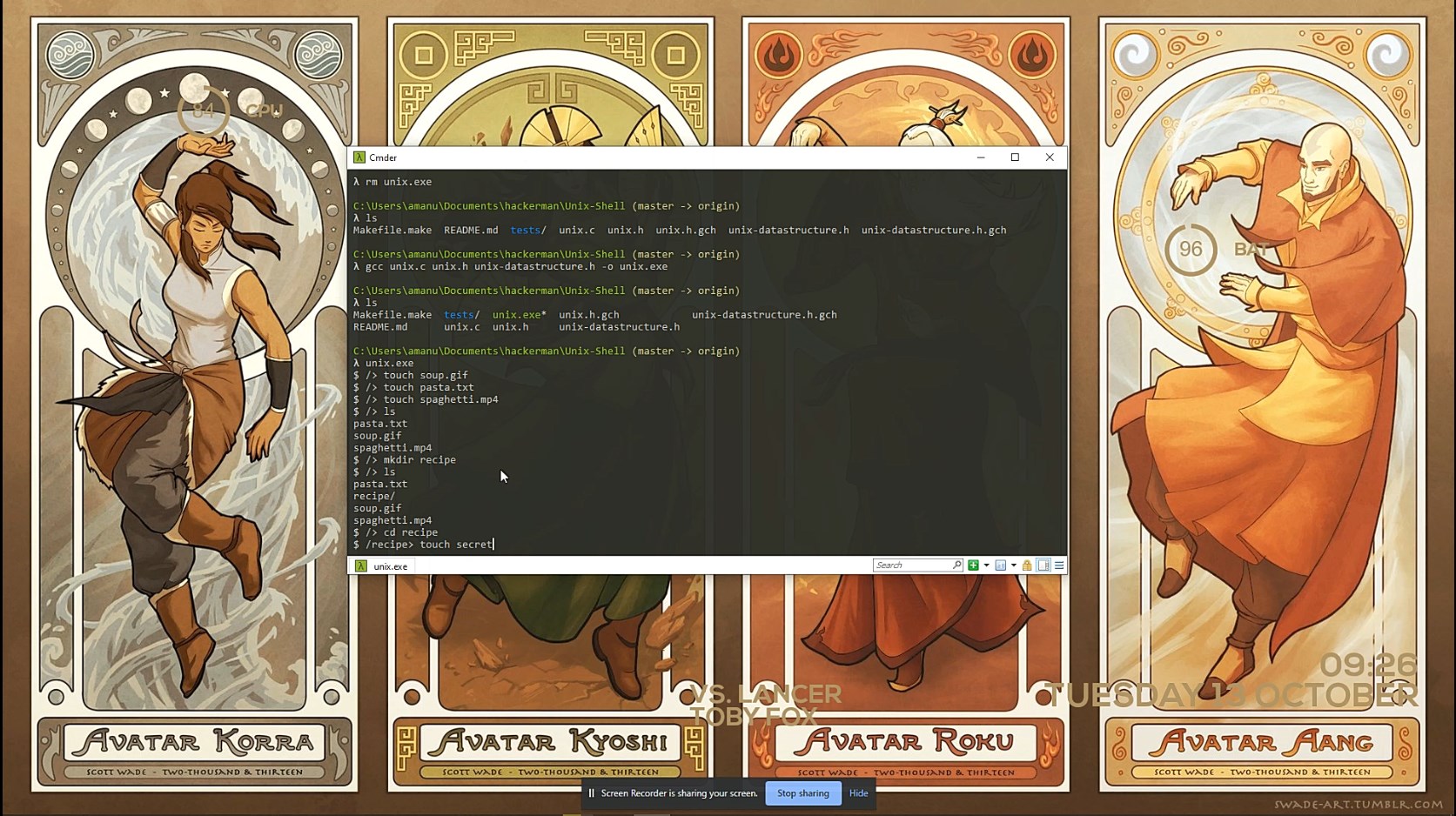1456x816 pixels.
Task: Click 'recipe/' in the ls output
Action: coord(374,496)
